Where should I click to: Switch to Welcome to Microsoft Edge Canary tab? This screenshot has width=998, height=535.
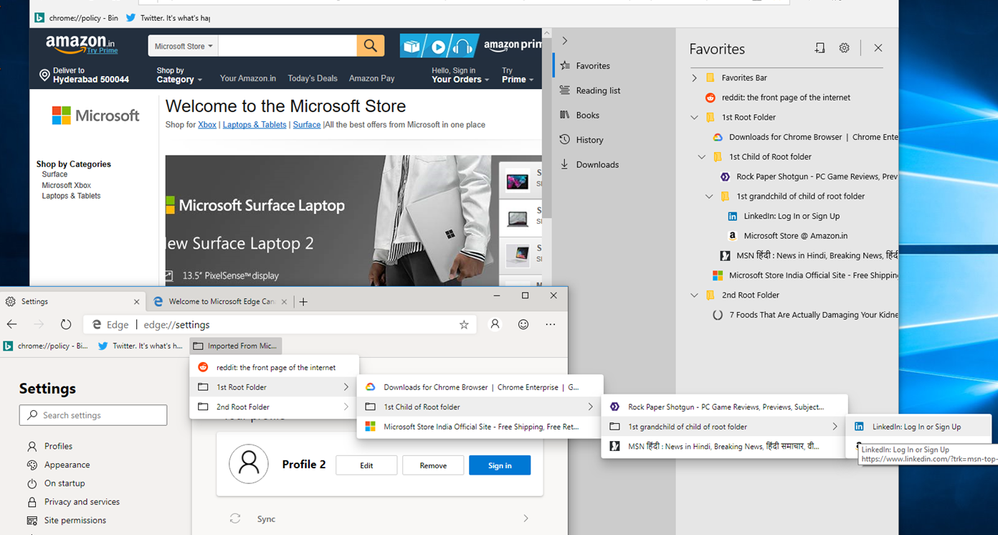point(220,302)
